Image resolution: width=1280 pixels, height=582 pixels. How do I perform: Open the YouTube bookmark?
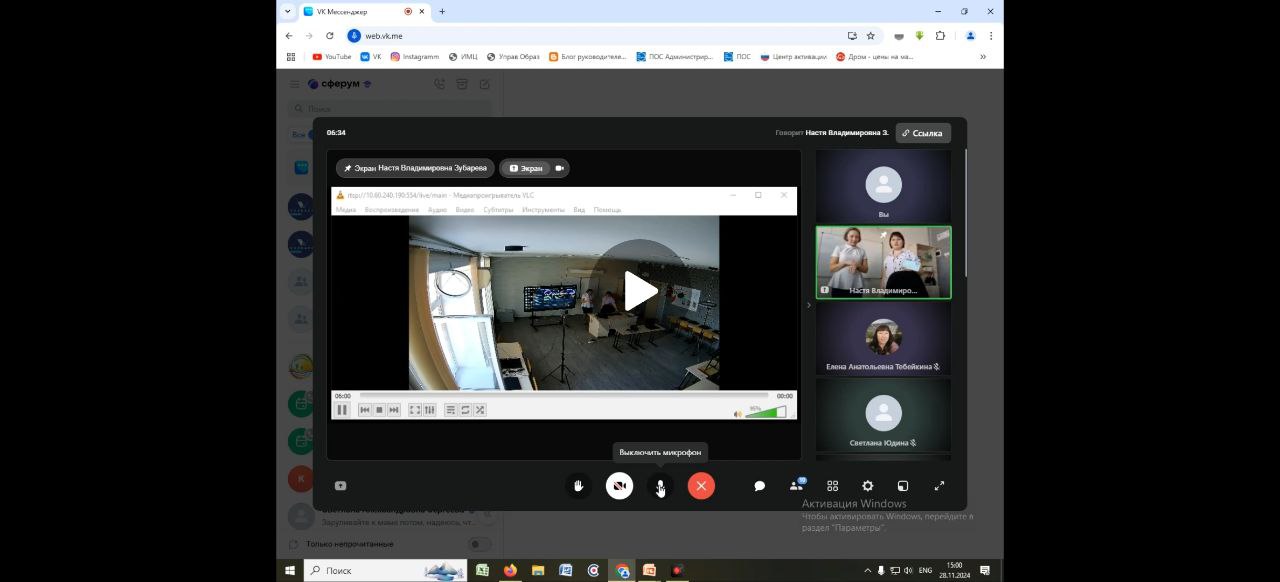pos(332,57)
